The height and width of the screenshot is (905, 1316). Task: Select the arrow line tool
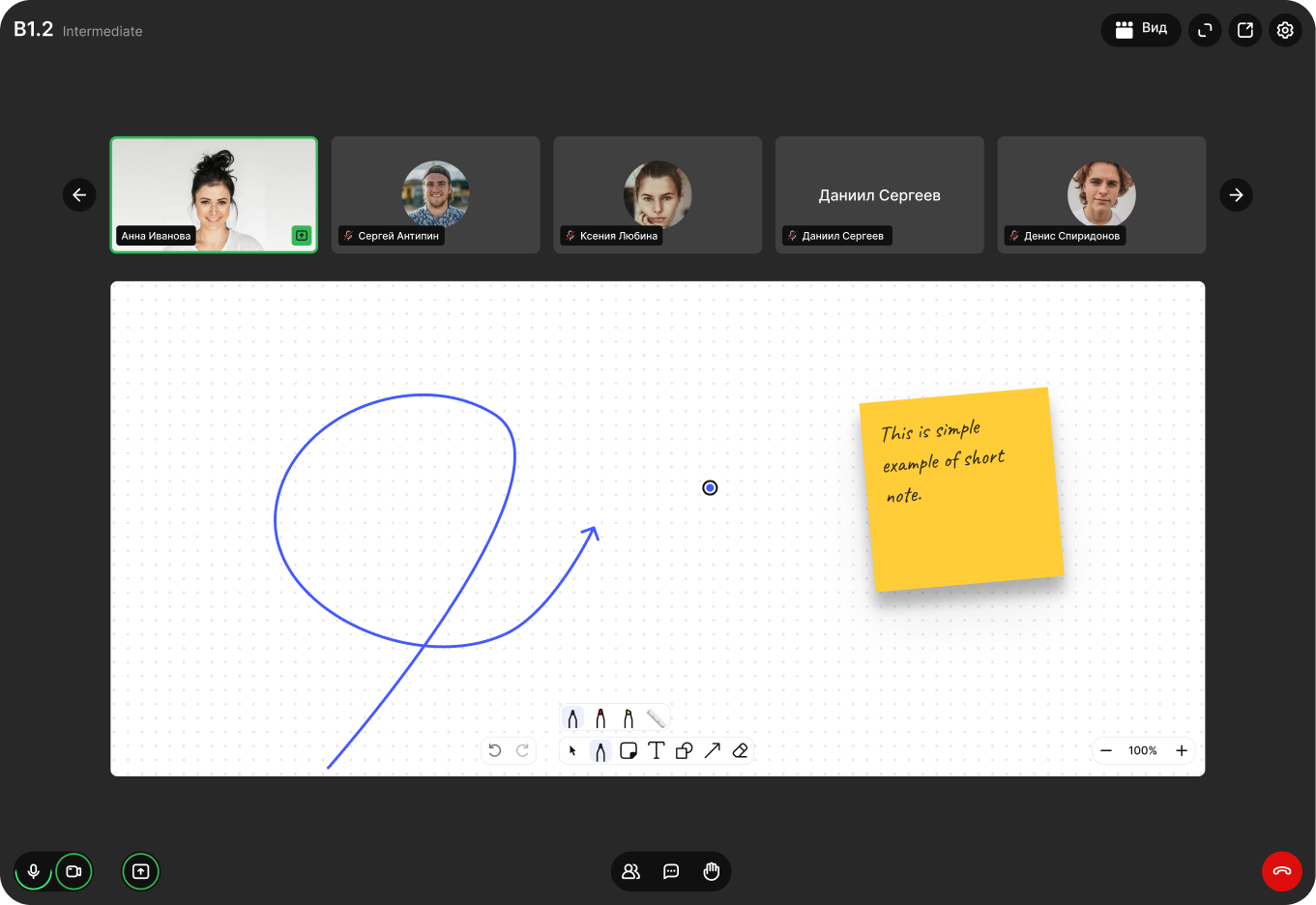tap(713, 750)
